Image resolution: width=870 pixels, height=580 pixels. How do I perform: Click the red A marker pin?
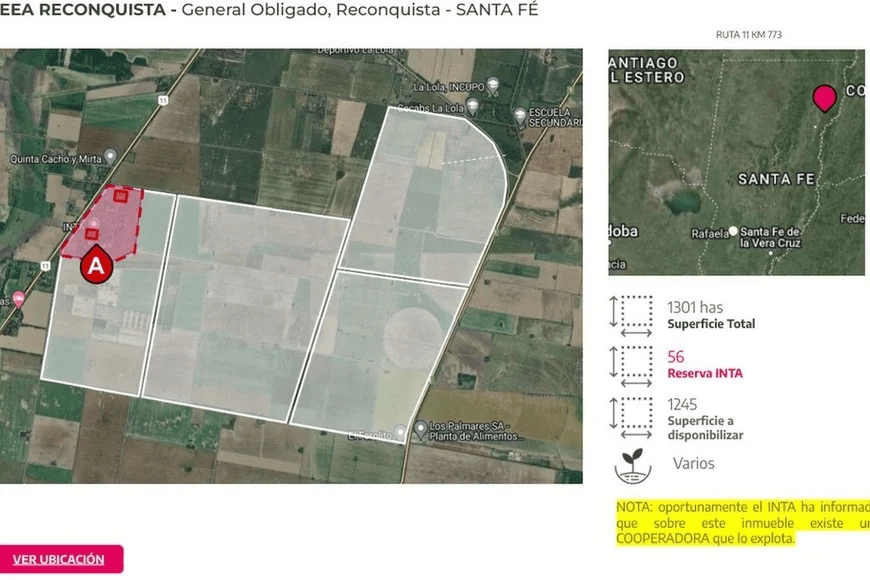pyautogui.click(x=96, y=265)
